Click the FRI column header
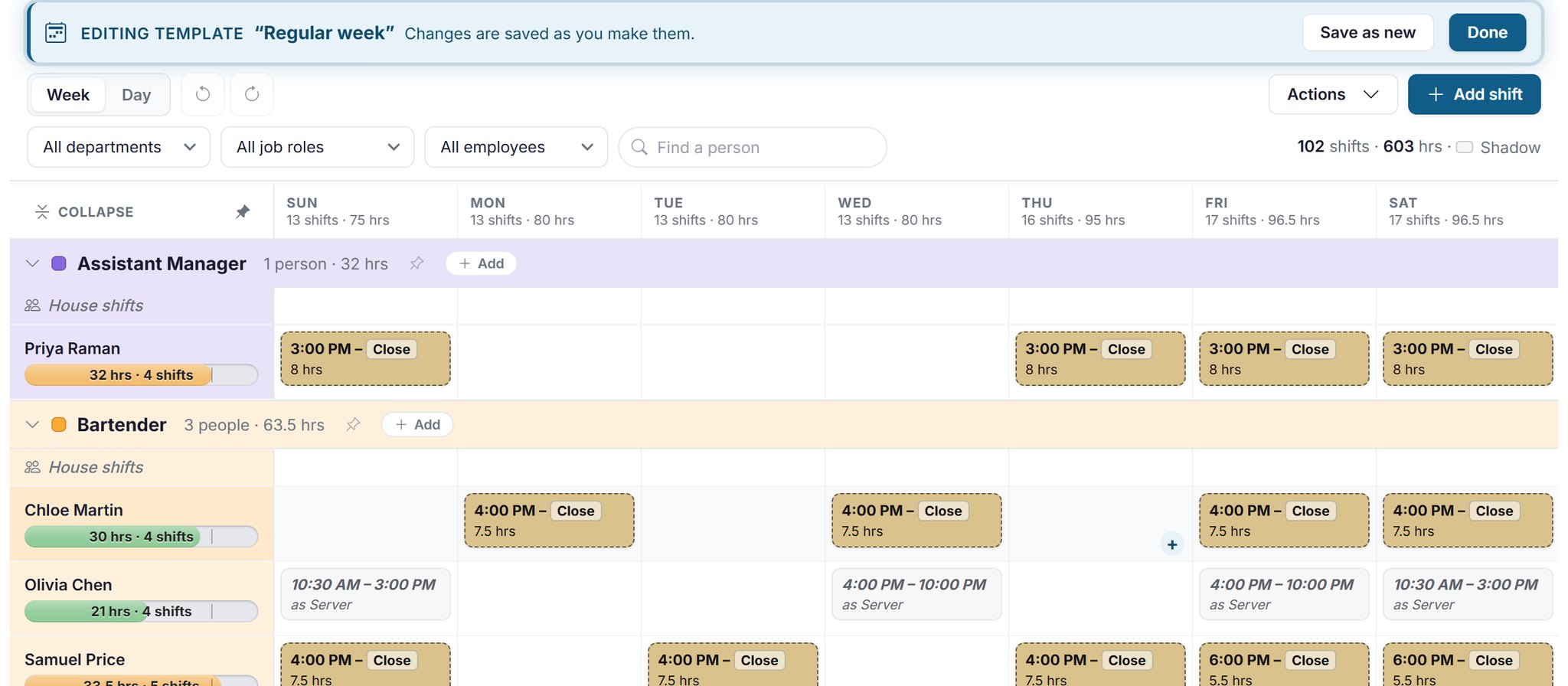The height and width of the screenshot is (686, 1568). tap(1284, 211)
